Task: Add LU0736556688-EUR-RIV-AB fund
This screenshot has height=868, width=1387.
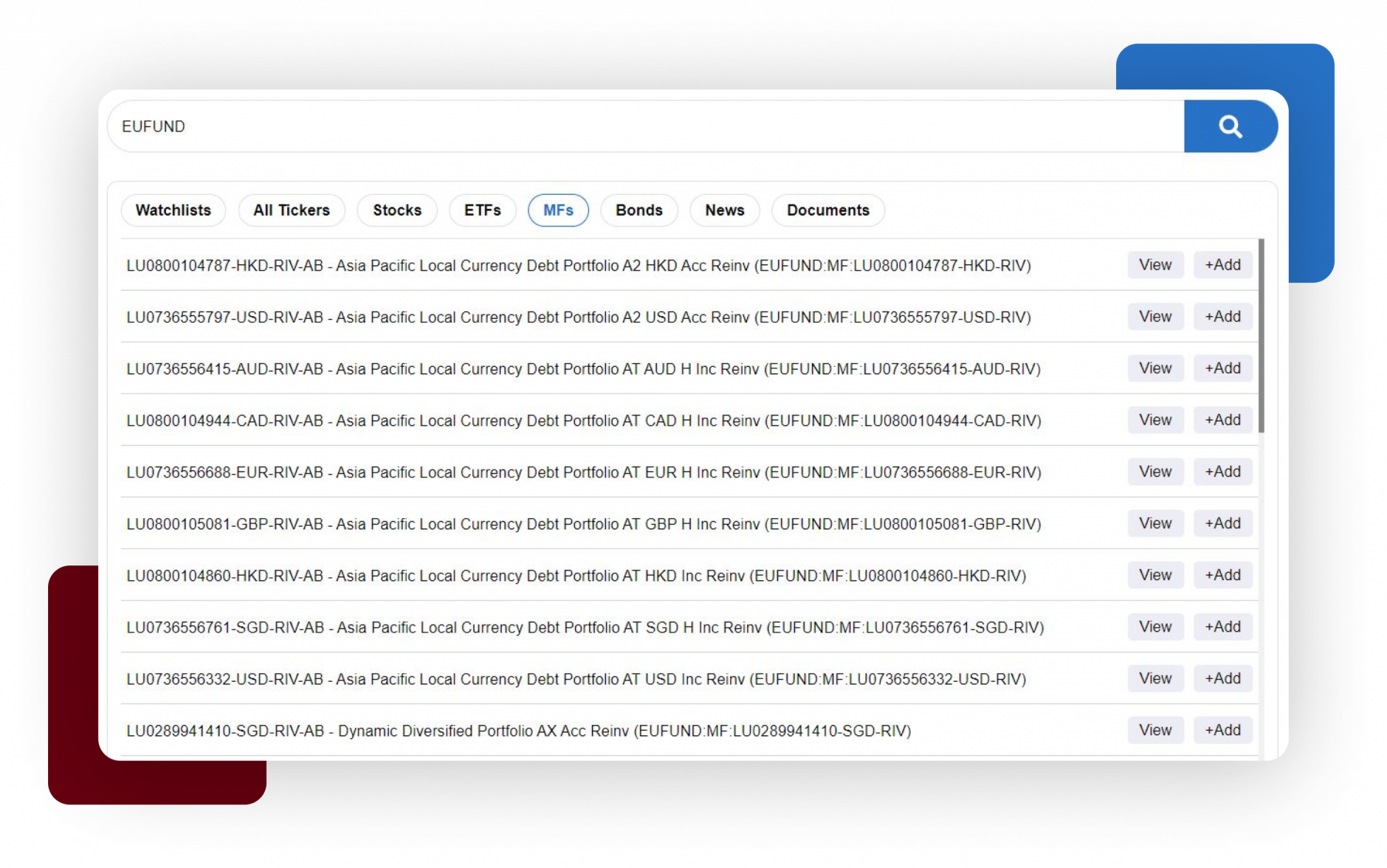Action: coord(1222,471)
